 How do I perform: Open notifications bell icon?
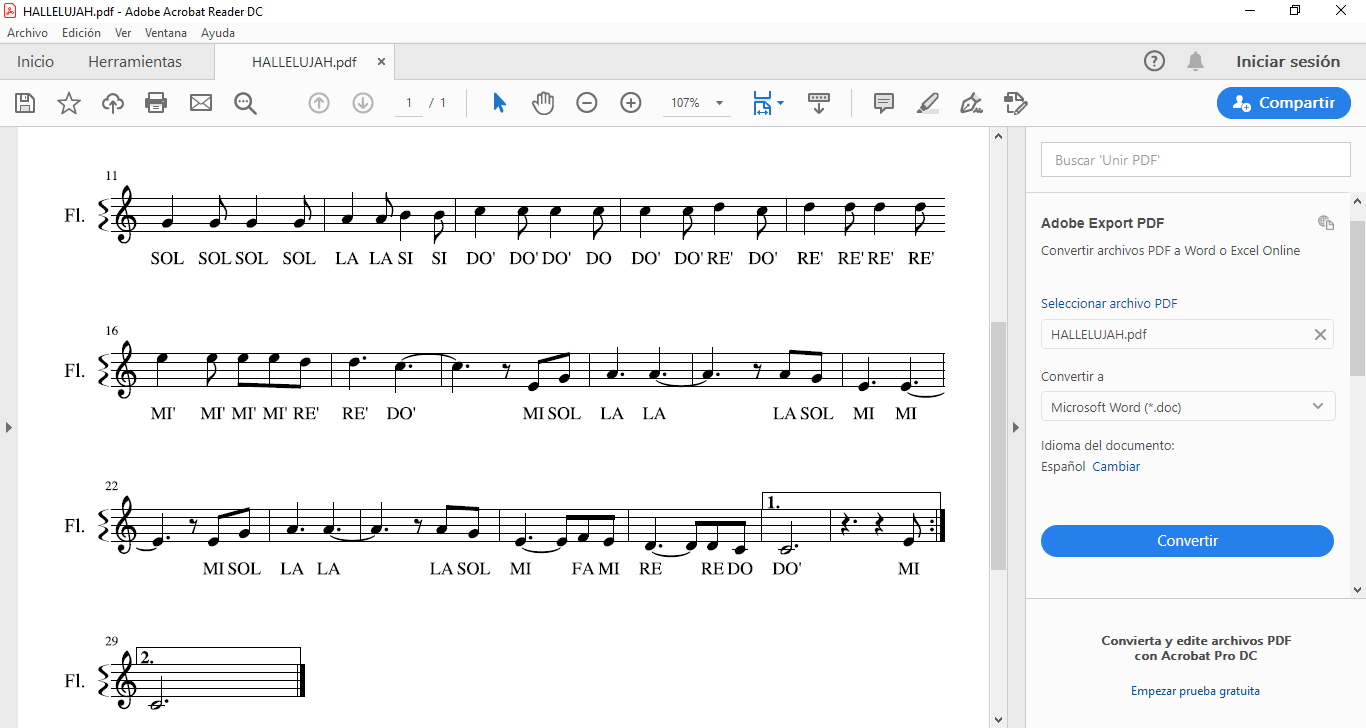coord(1195,61)
